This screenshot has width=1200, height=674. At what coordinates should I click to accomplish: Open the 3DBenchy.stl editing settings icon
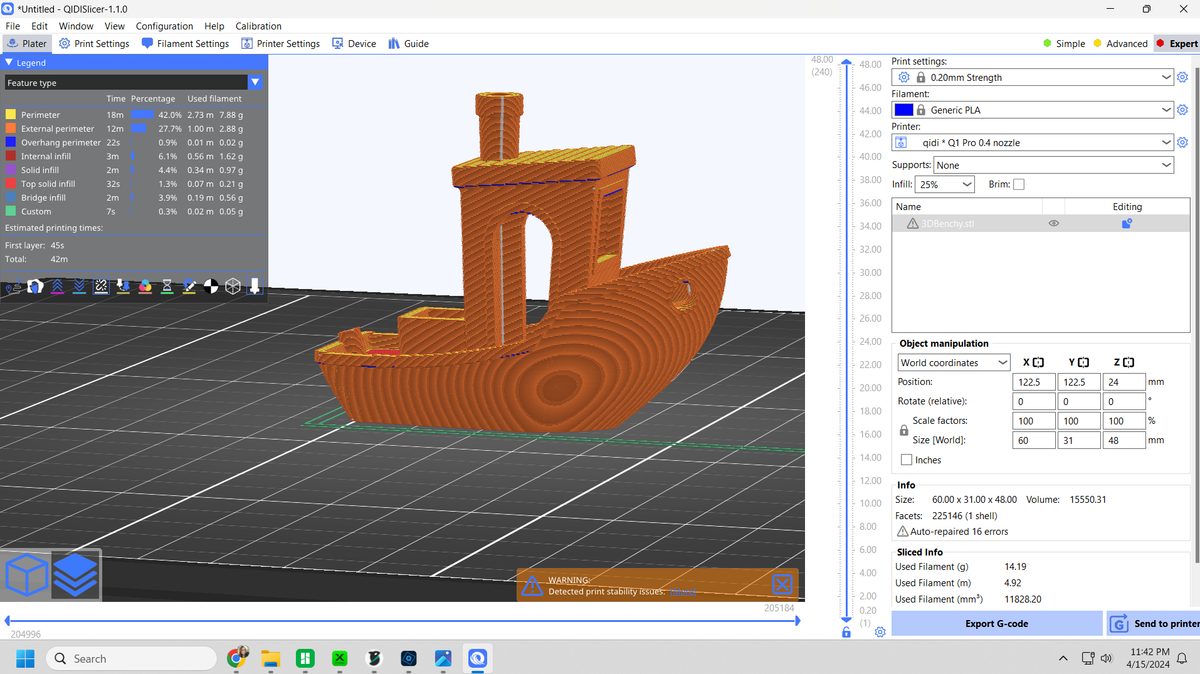pyautogui.click(x=1126, y=224)
